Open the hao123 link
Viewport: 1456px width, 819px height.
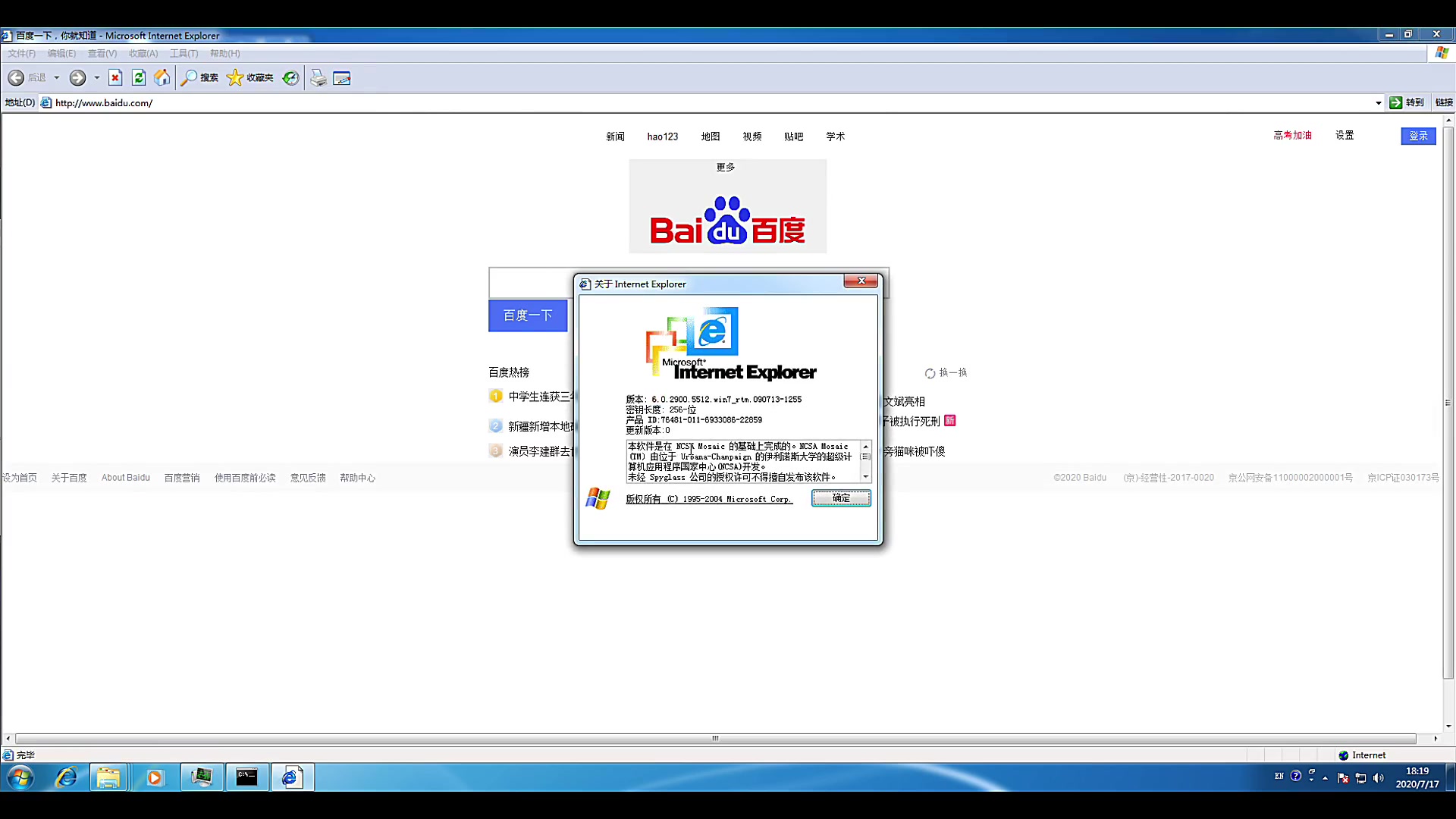tap(662, 136)
